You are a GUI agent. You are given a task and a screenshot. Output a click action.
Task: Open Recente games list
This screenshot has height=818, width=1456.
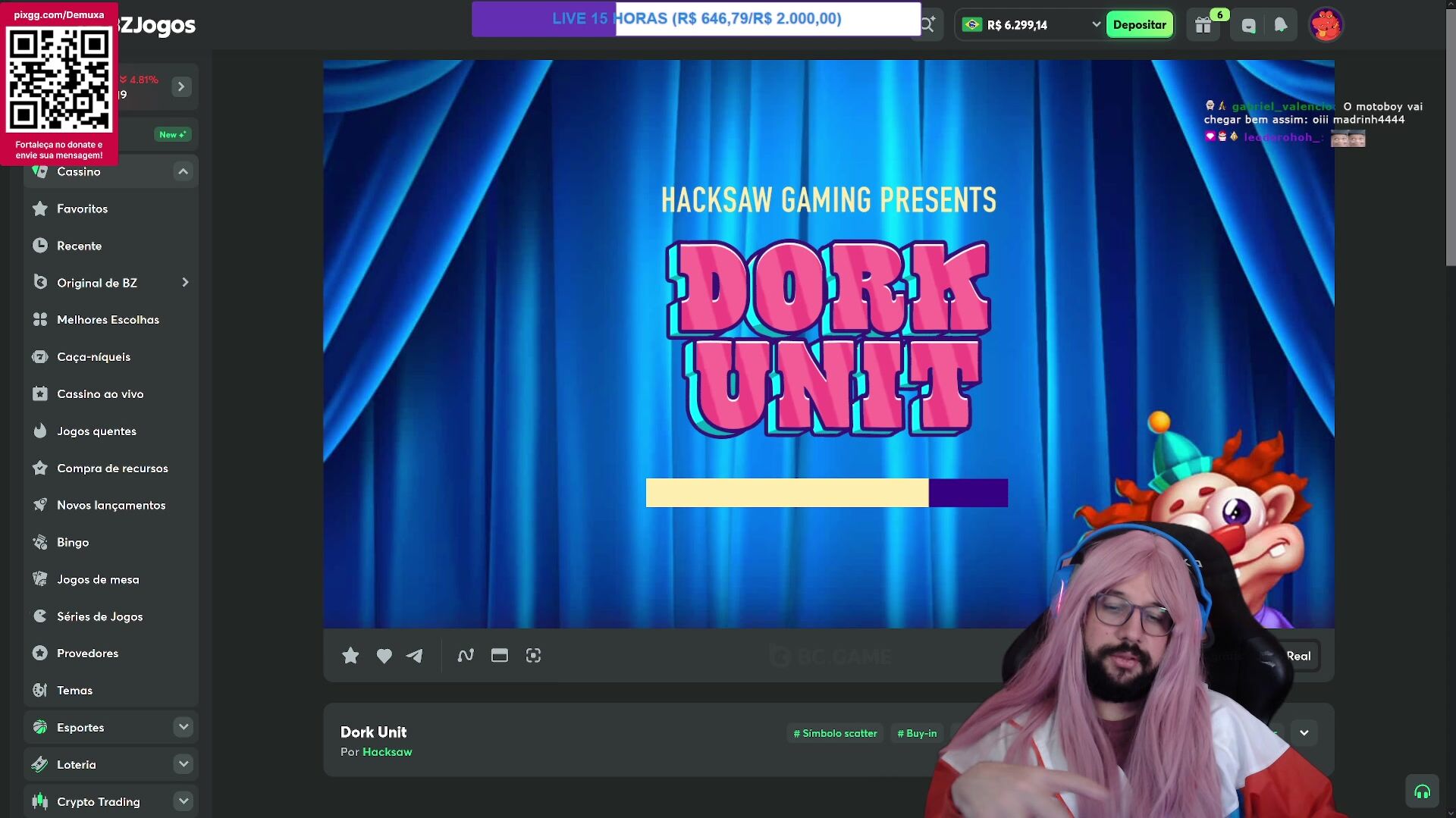point(111,246)
